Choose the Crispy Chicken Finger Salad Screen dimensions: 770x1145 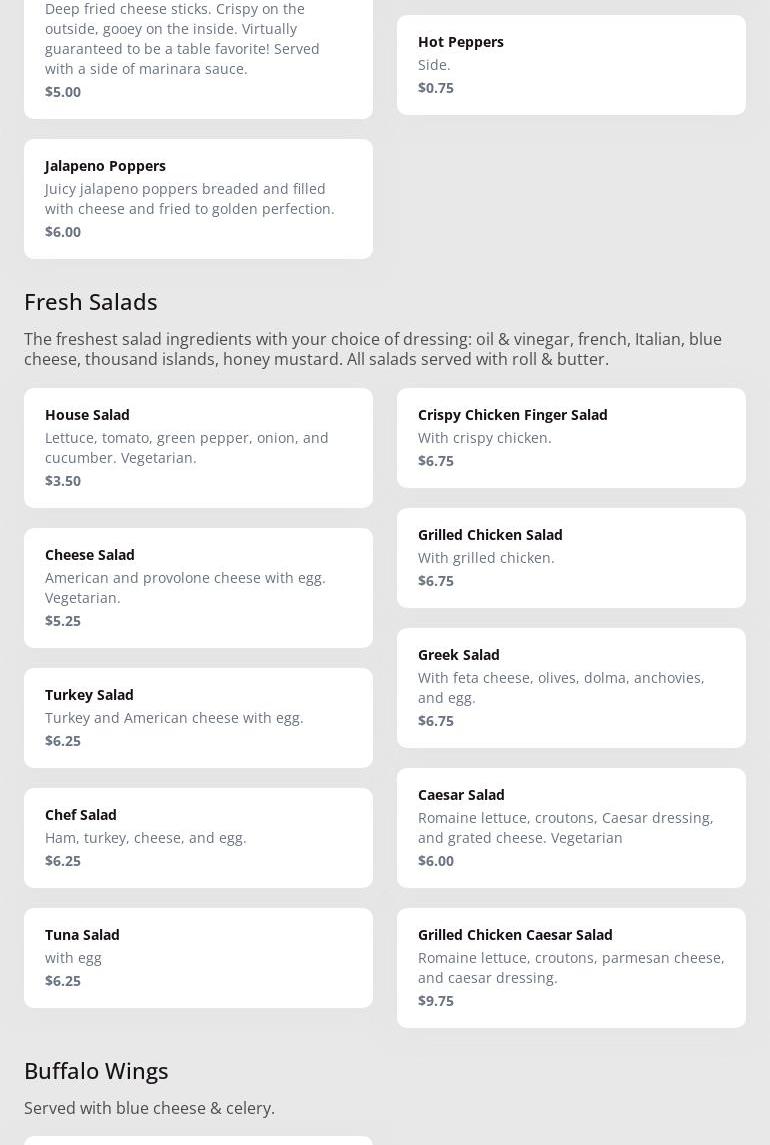coord(571,437)
